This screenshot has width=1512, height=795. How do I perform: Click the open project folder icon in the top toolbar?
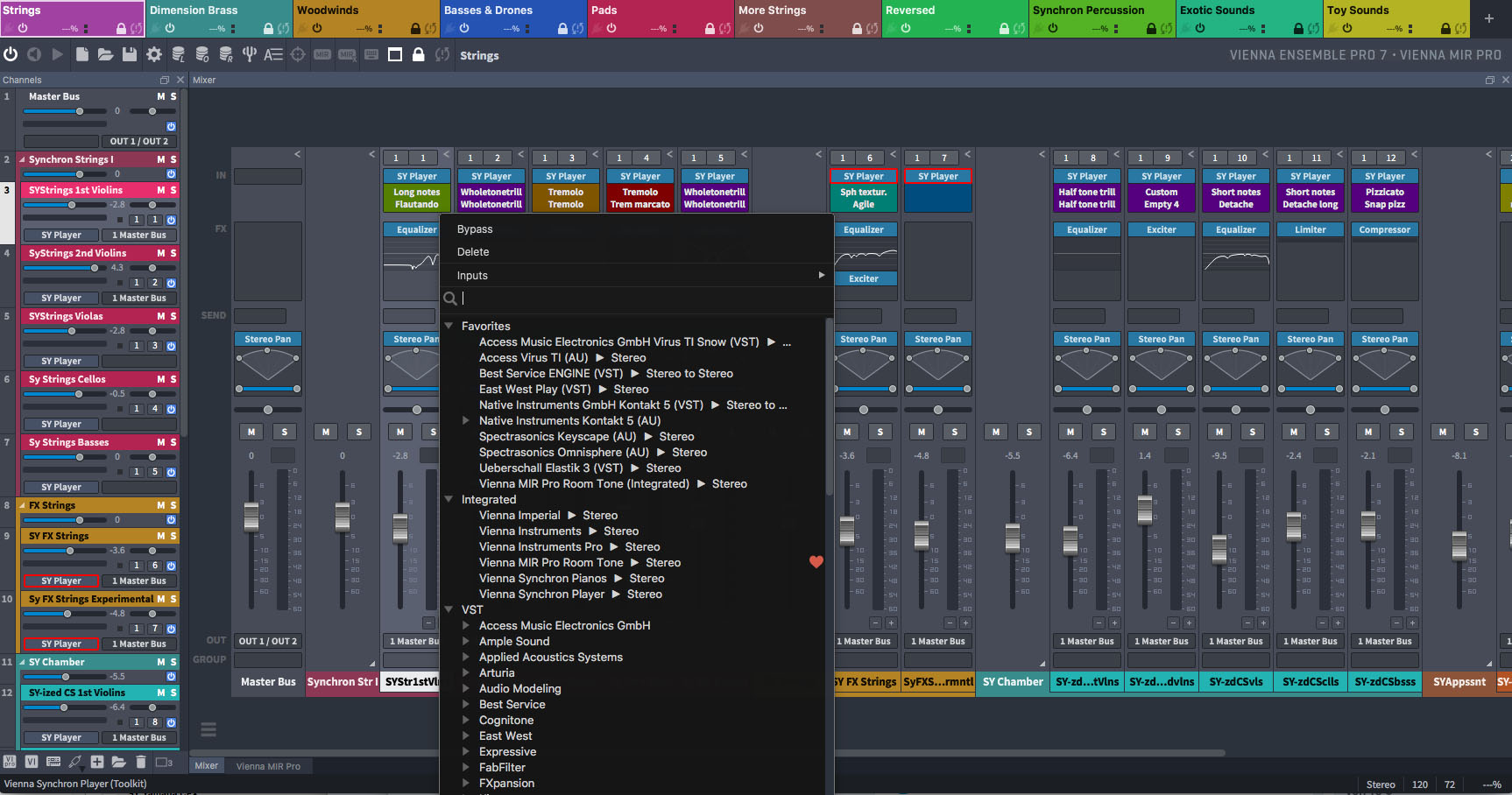(x=105, y=54)
